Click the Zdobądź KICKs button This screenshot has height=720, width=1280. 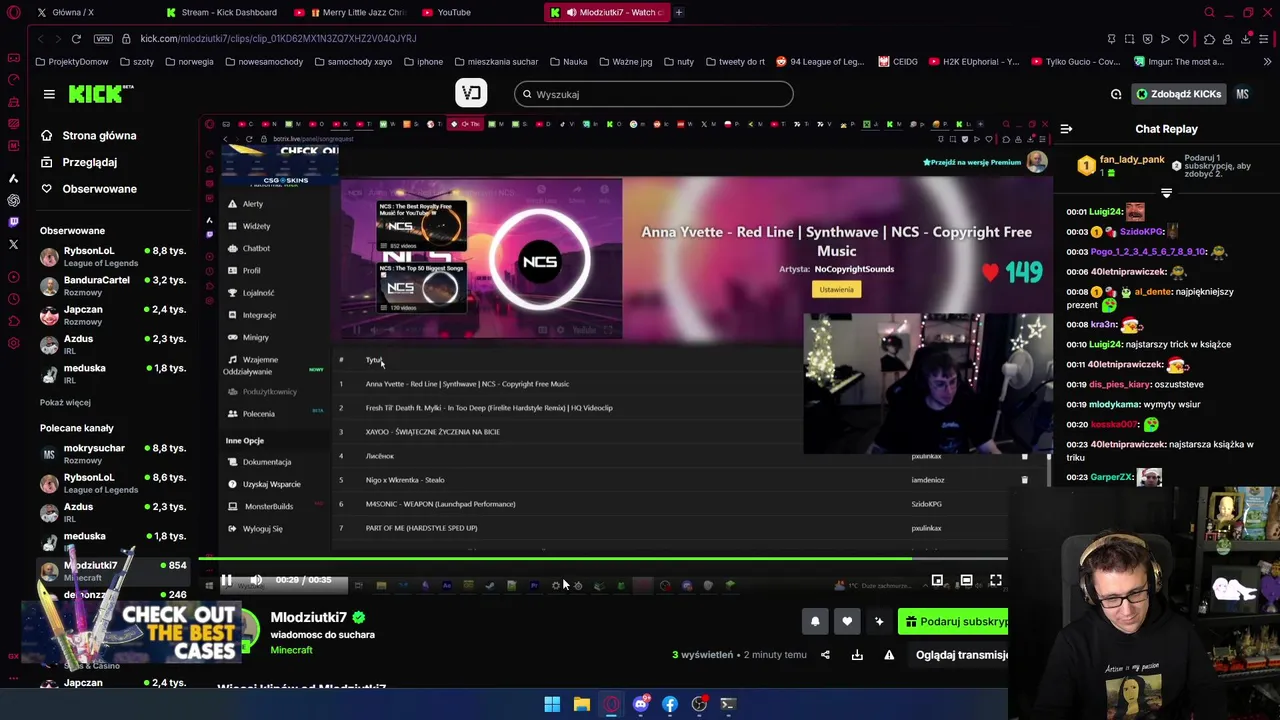click(1178, 94)
